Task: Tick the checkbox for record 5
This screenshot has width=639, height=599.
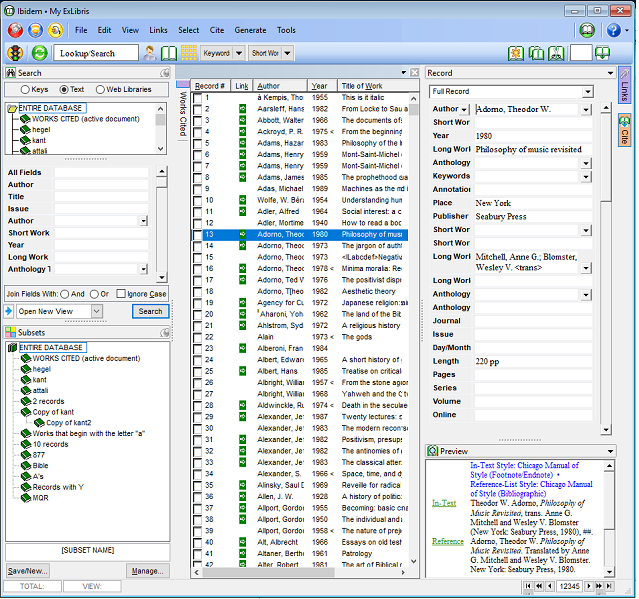Action: pos(198,144)
